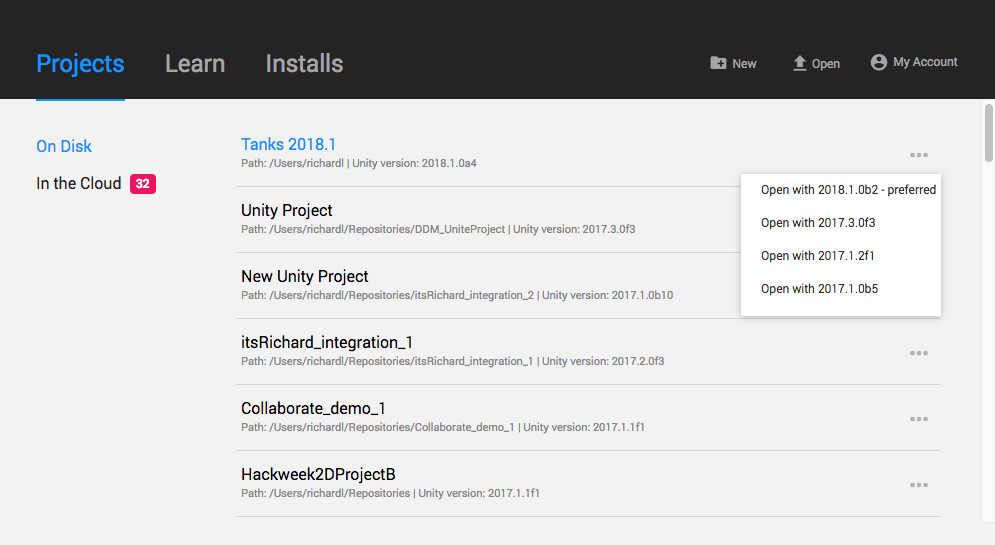
Task: Expand the options menu for itsRichard_integration_1
Action: 919,353
